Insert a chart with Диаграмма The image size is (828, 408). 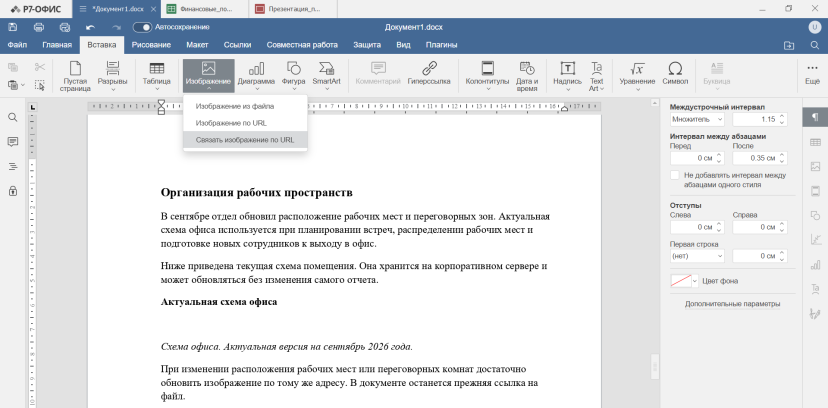click(x=256, y=76)
